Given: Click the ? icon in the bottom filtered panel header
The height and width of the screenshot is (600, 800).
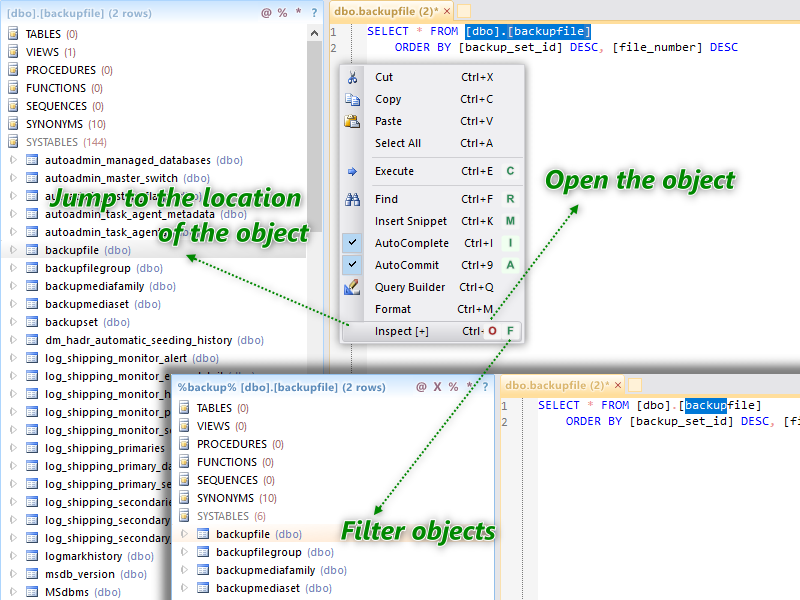Looking at the screenshot, I should [485, 387].
